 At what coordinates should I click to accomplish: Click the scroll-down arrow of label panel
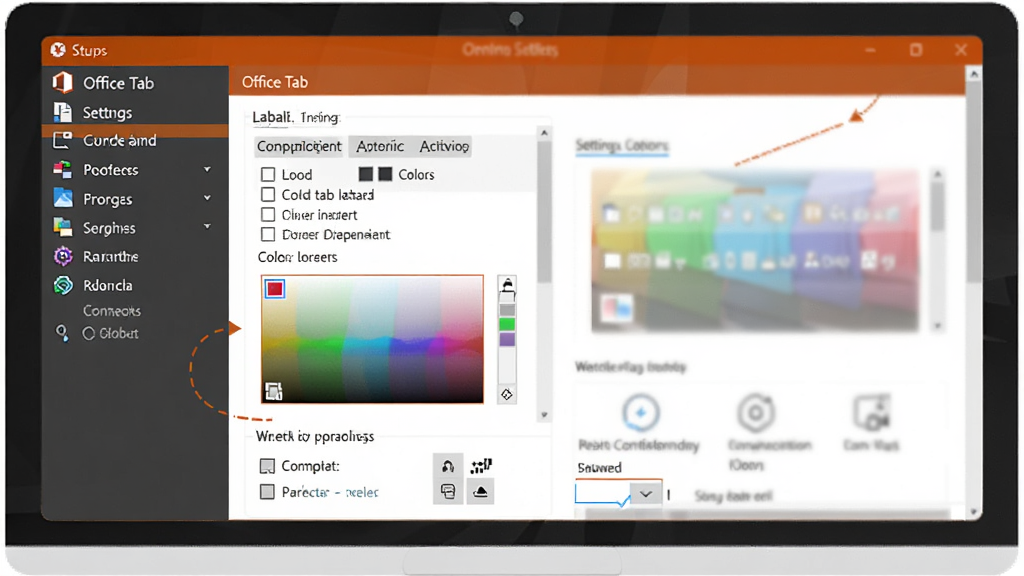pos(544,415)
